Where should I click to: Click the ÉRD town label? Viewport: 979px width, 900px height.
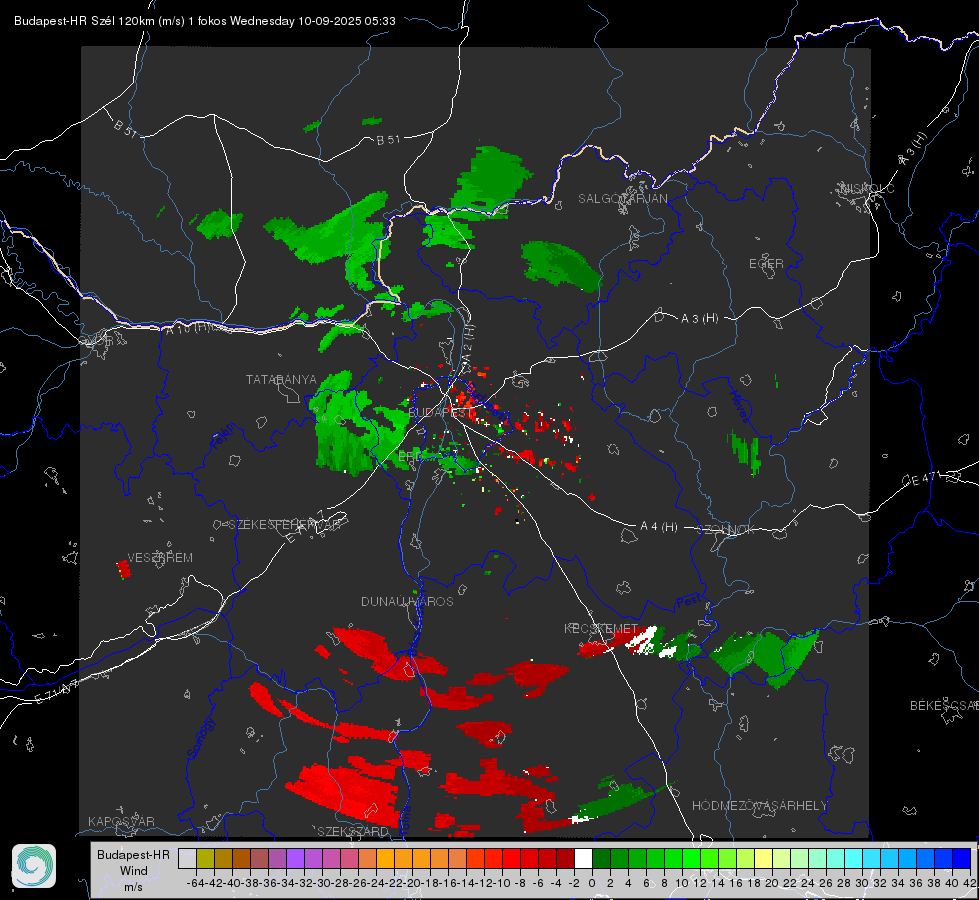409,457
